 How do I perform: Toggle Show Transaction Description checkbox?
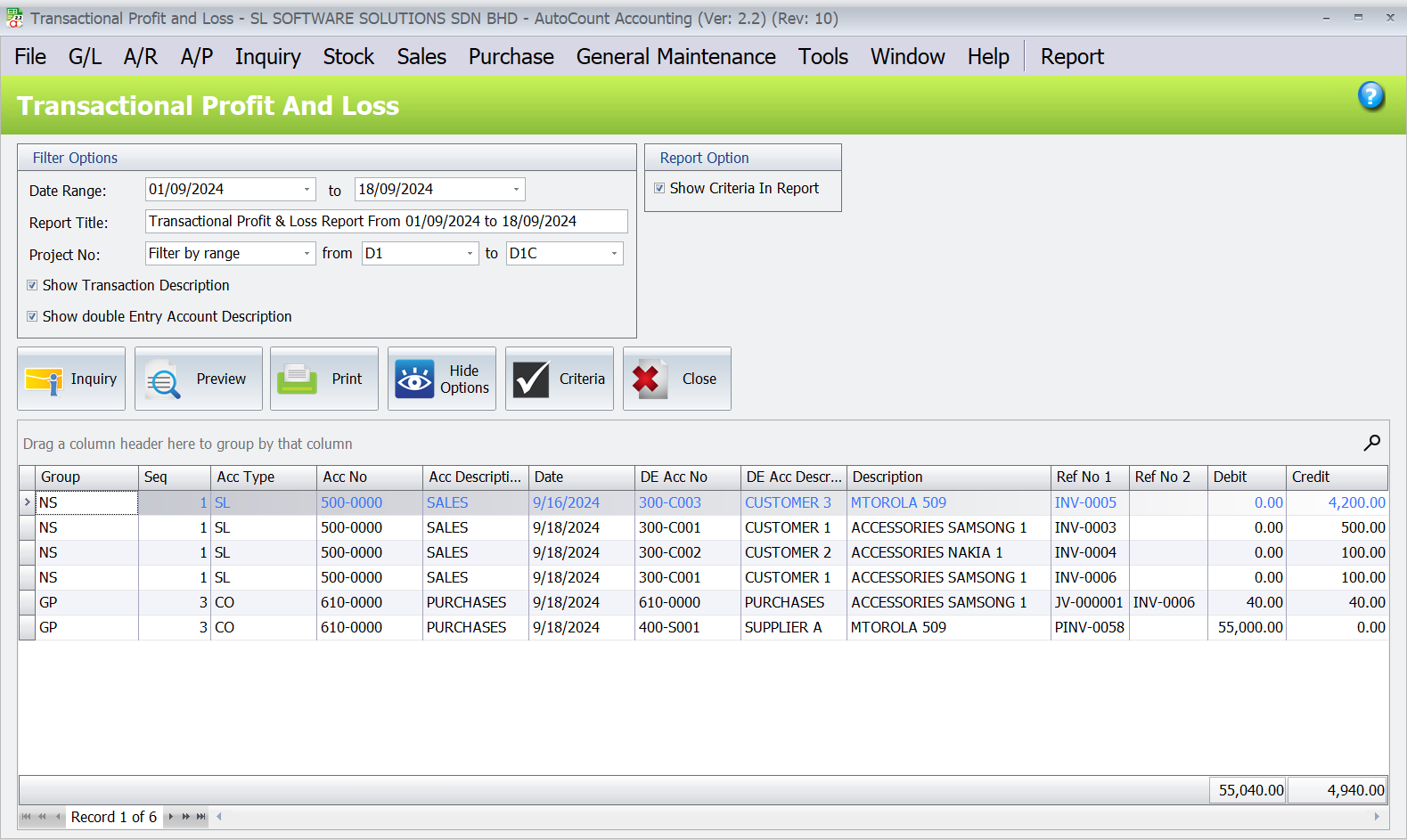coord(32,286)
